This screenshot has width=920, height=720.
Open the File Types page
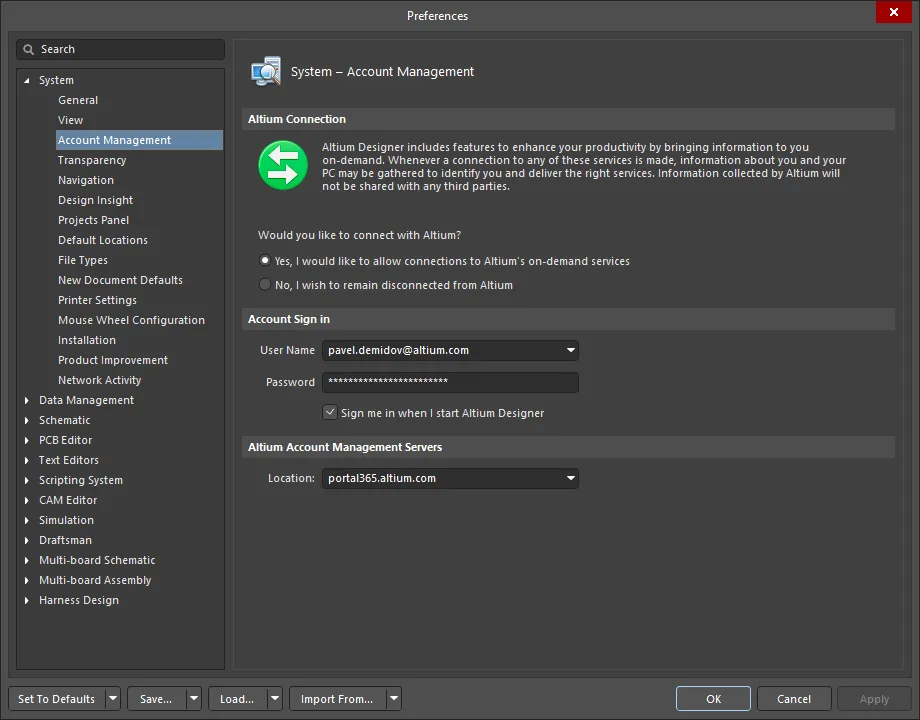[x=83, y=260]
